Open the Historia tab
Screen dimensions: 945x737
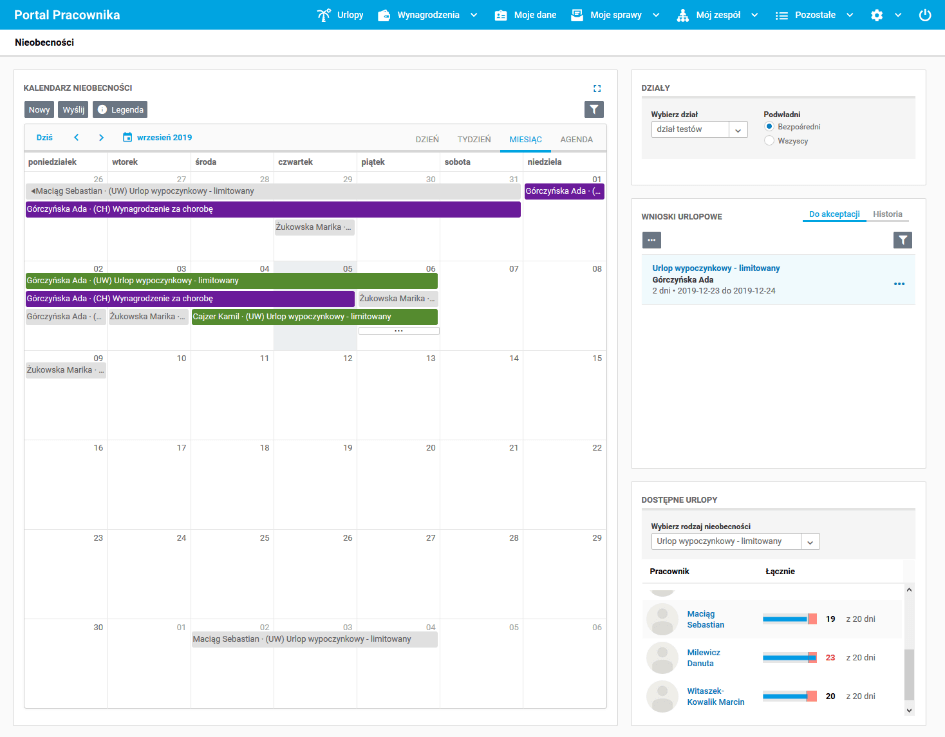(x=888, y=214)
